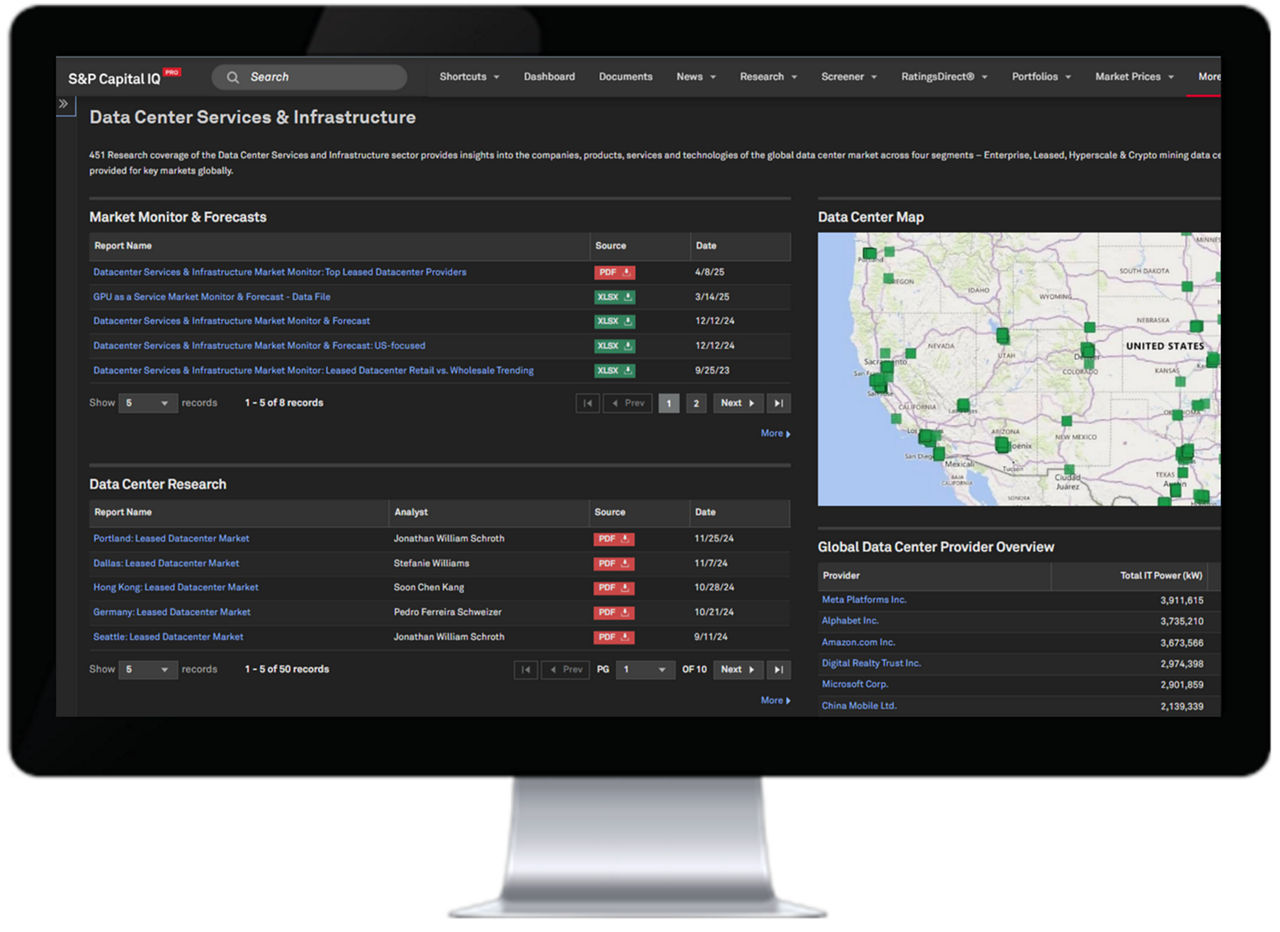Download PDF for Dallas: Leased Datacenter Market
This screenshot has width=1280, height=932.
(x=615, y=563)
